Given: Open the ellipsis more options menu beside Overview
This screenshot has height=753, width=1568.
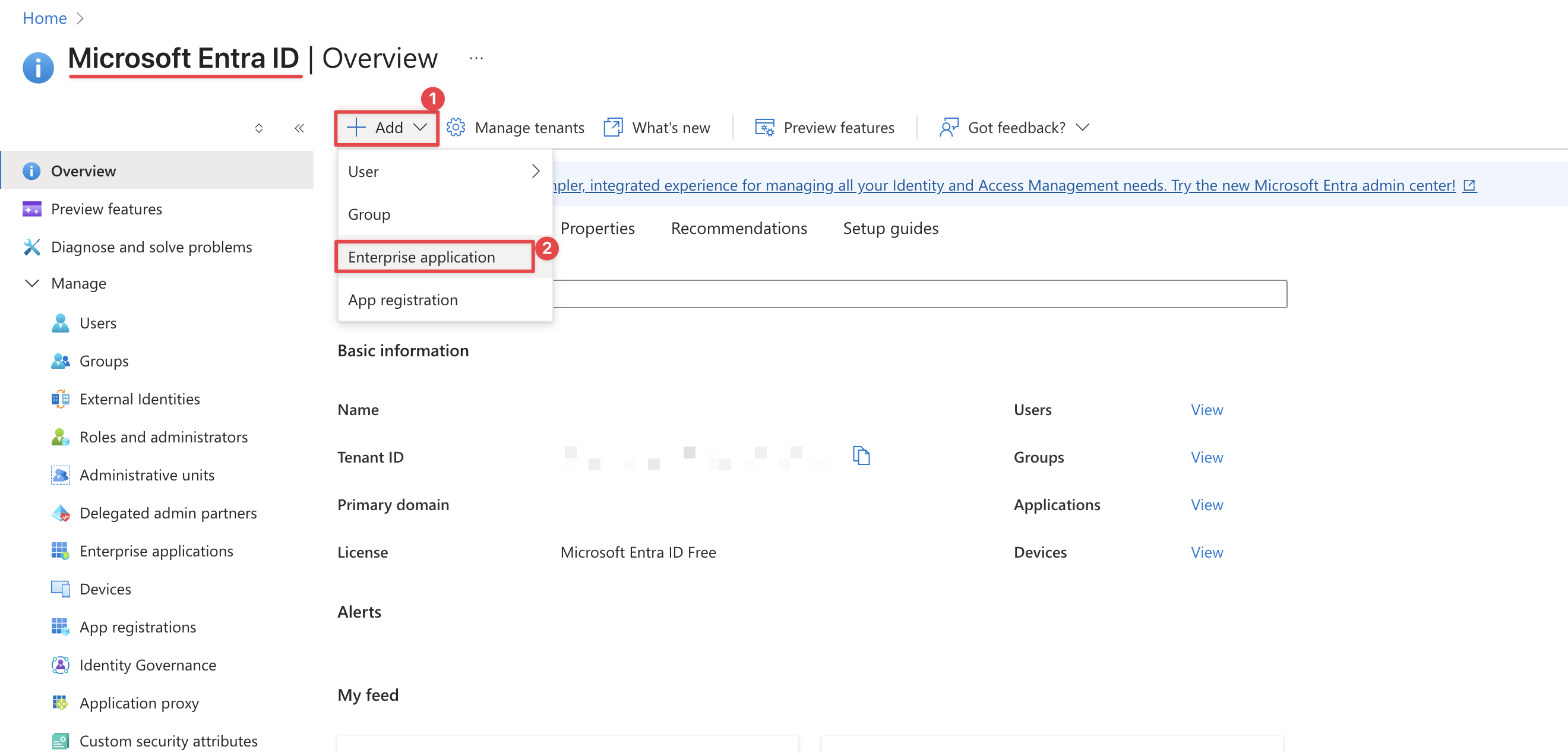Looking at the screenshot, I should pos(476,58).
